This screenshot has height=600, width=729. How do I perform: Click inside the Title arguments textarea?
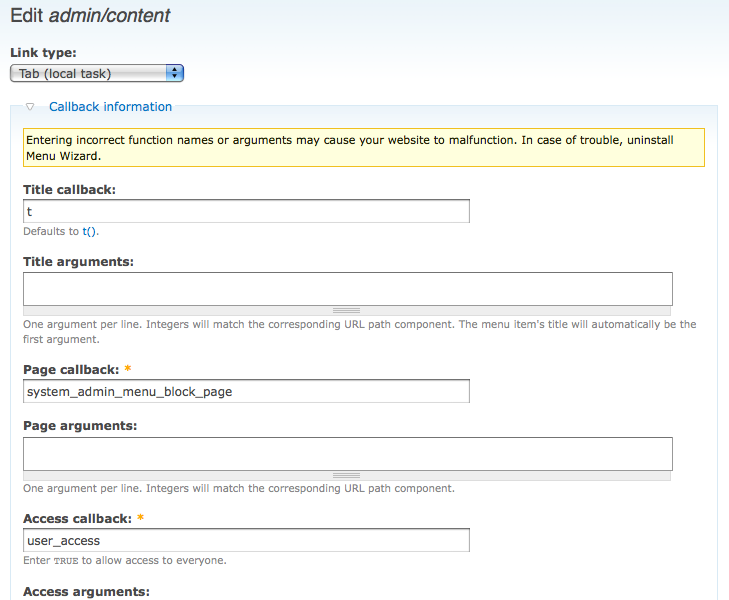(347, 288)
